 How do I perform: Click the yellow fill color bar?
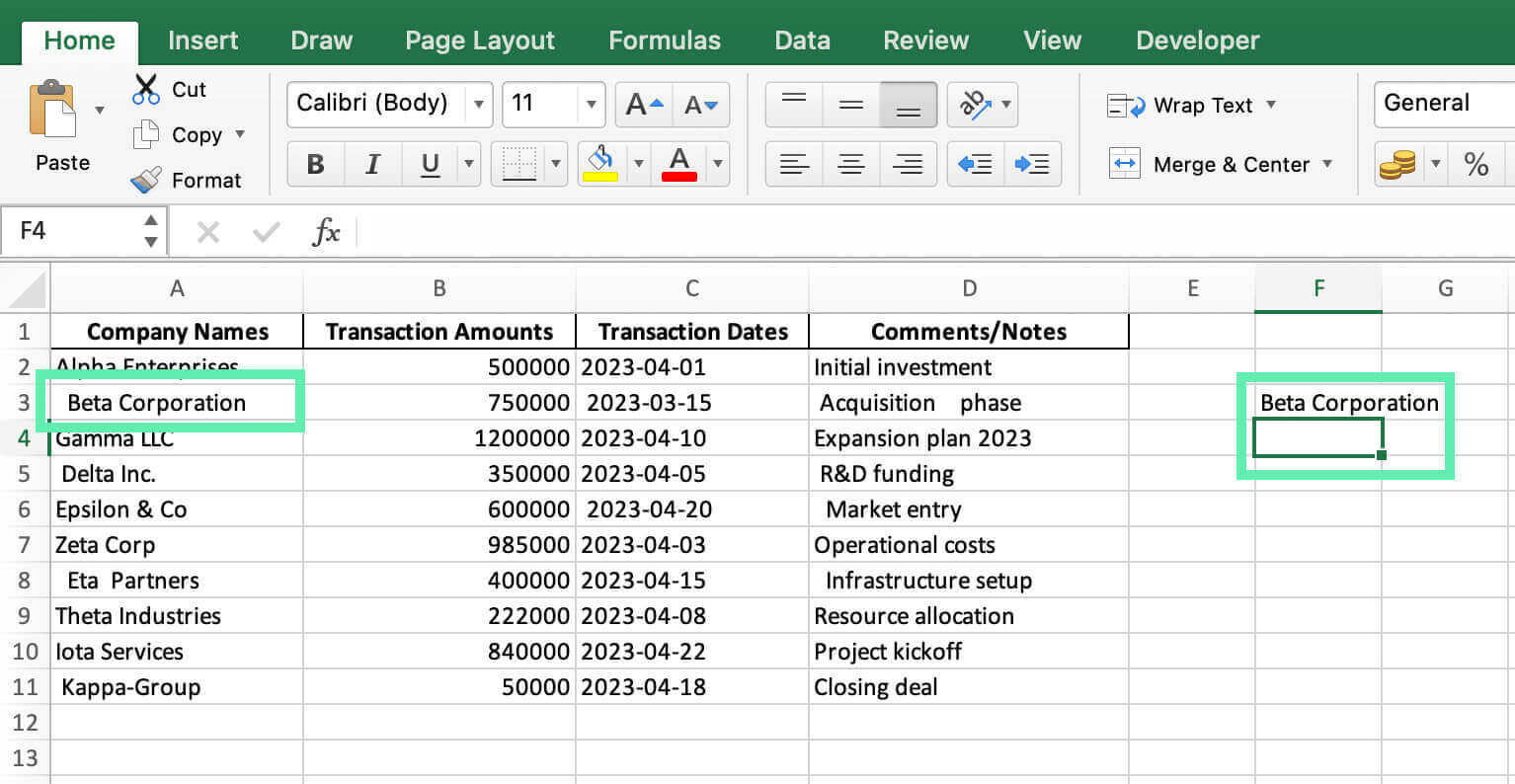pyautogui.click(x=600, y=178)
